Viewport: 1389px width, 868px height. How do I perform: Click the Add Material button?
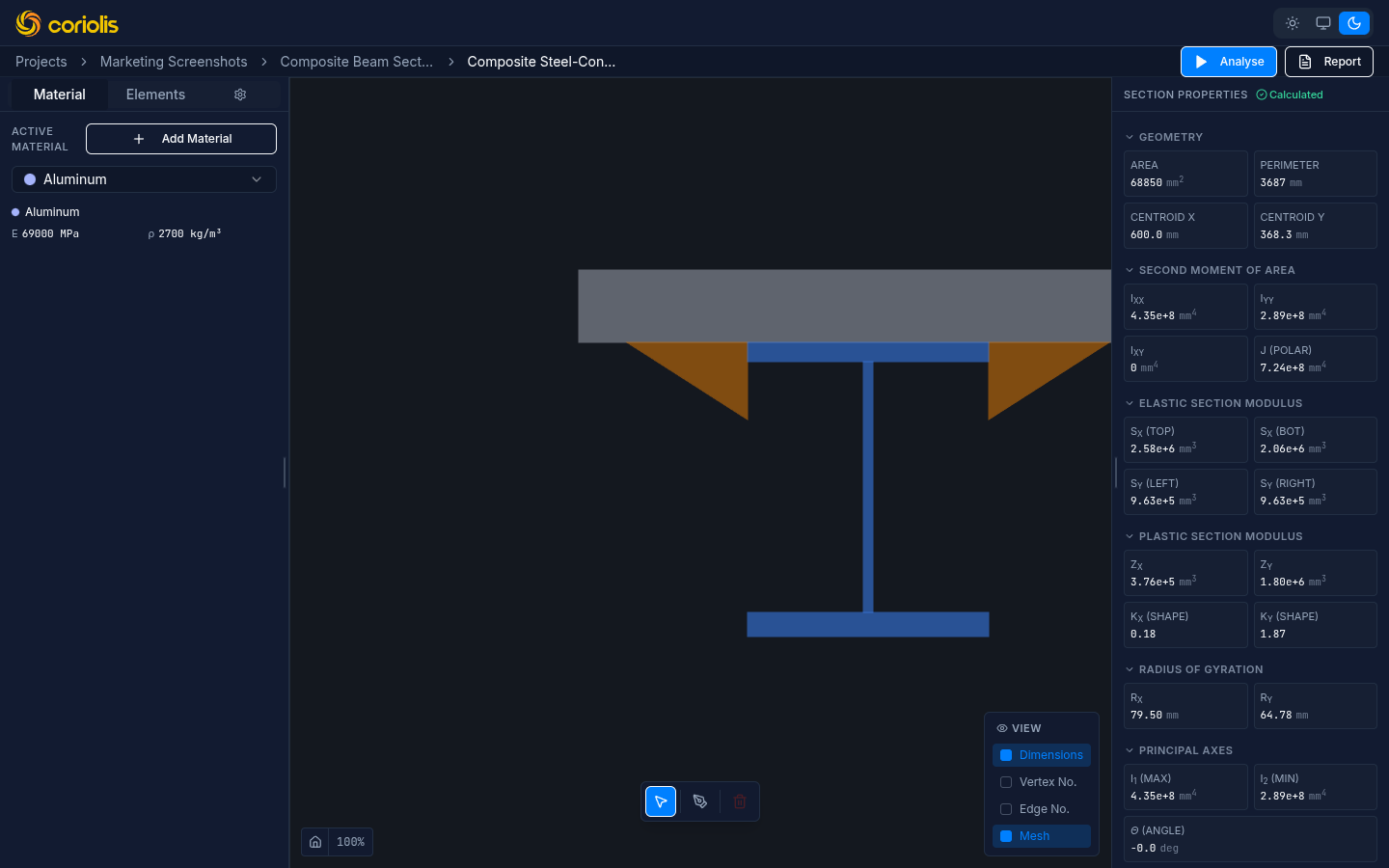[181, 139]
